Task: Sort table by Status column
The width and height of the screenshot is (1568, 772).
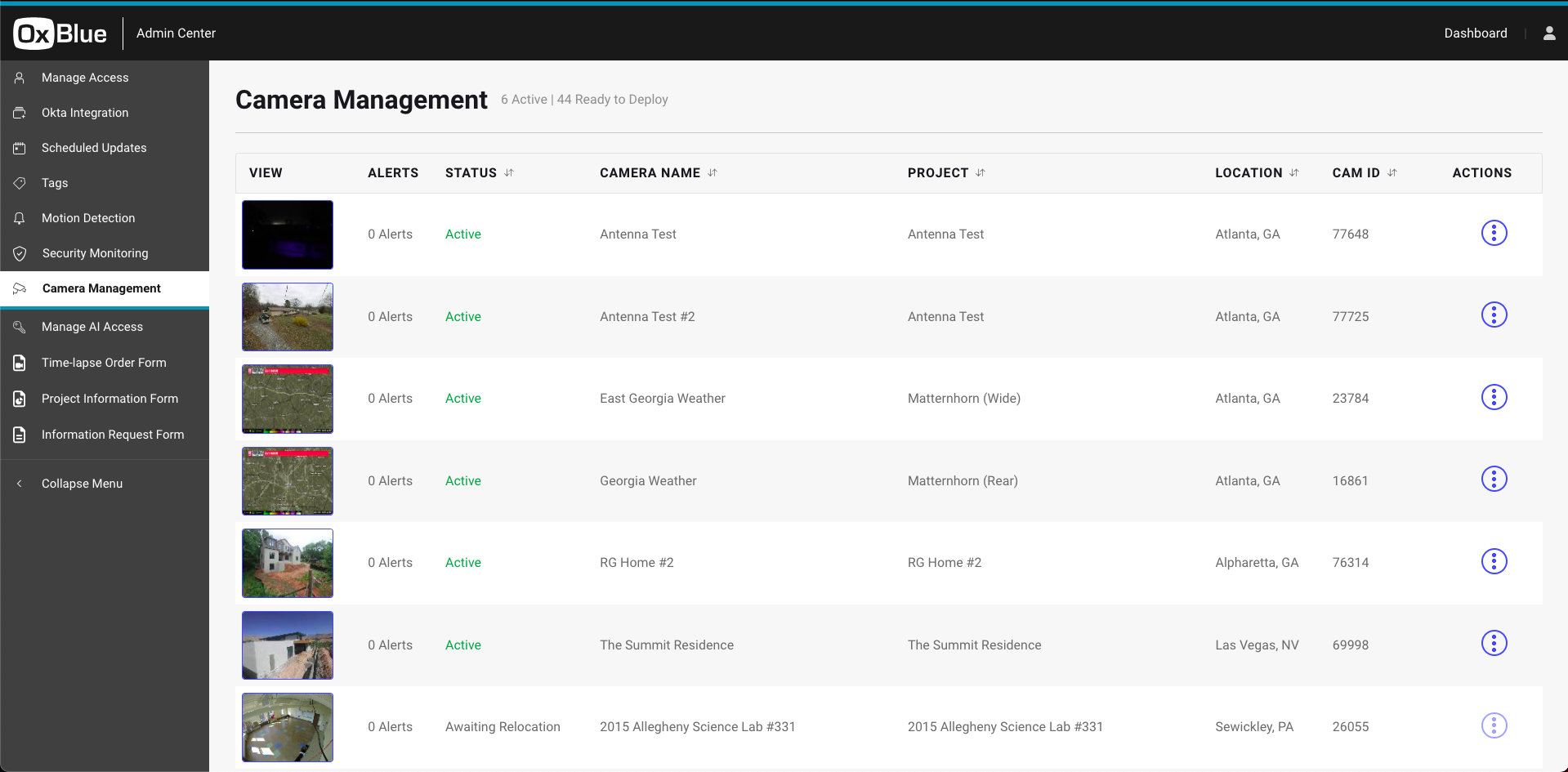Action: pos(509,173)
